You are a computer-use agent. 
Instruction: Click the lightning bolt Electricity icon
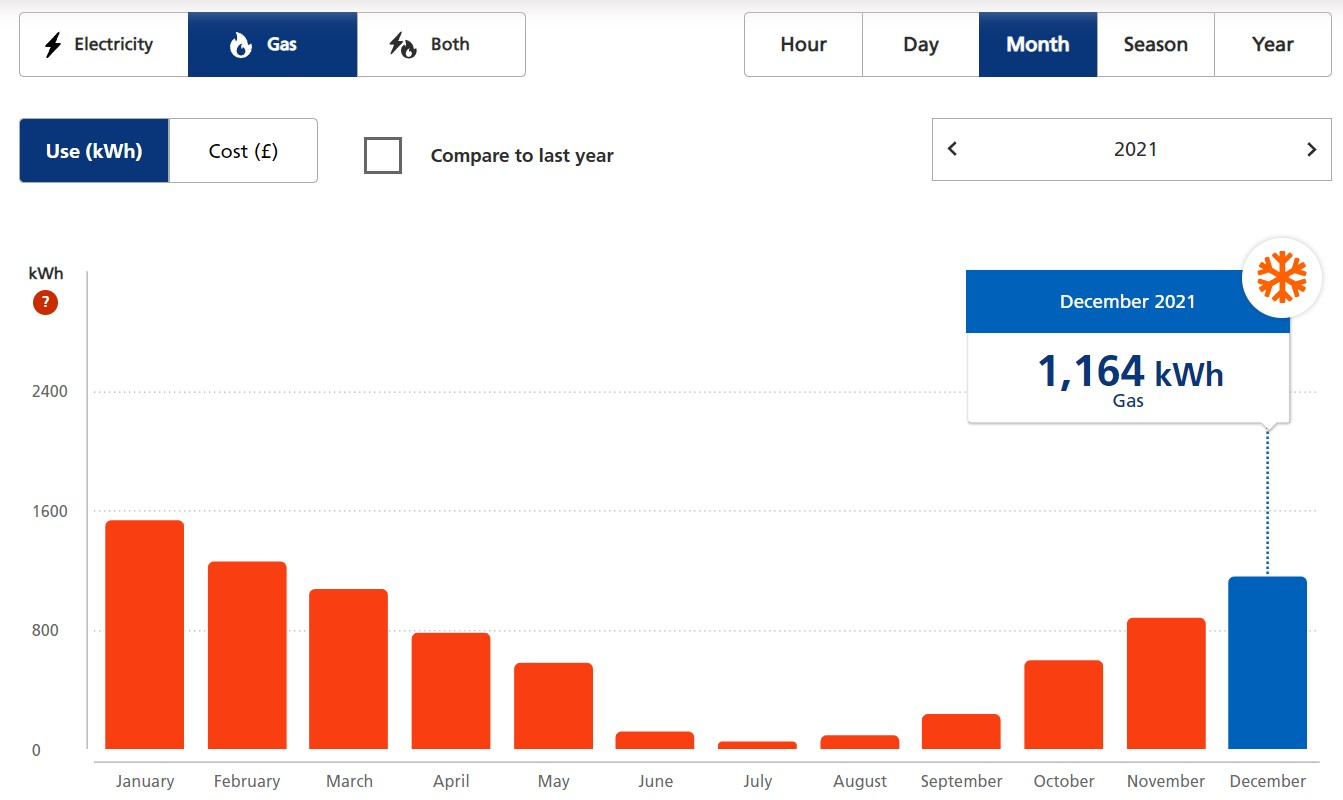click(53, 45)
